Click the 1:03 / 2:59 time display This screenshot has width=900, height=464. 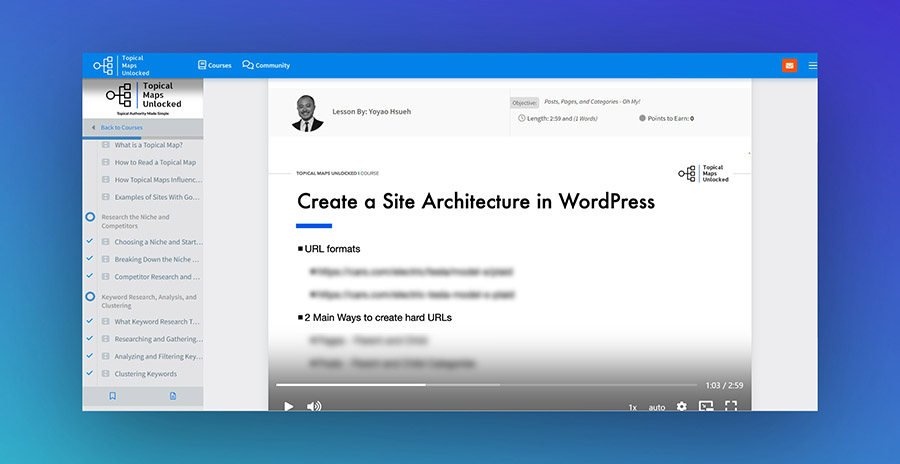[x=724, y=386]
